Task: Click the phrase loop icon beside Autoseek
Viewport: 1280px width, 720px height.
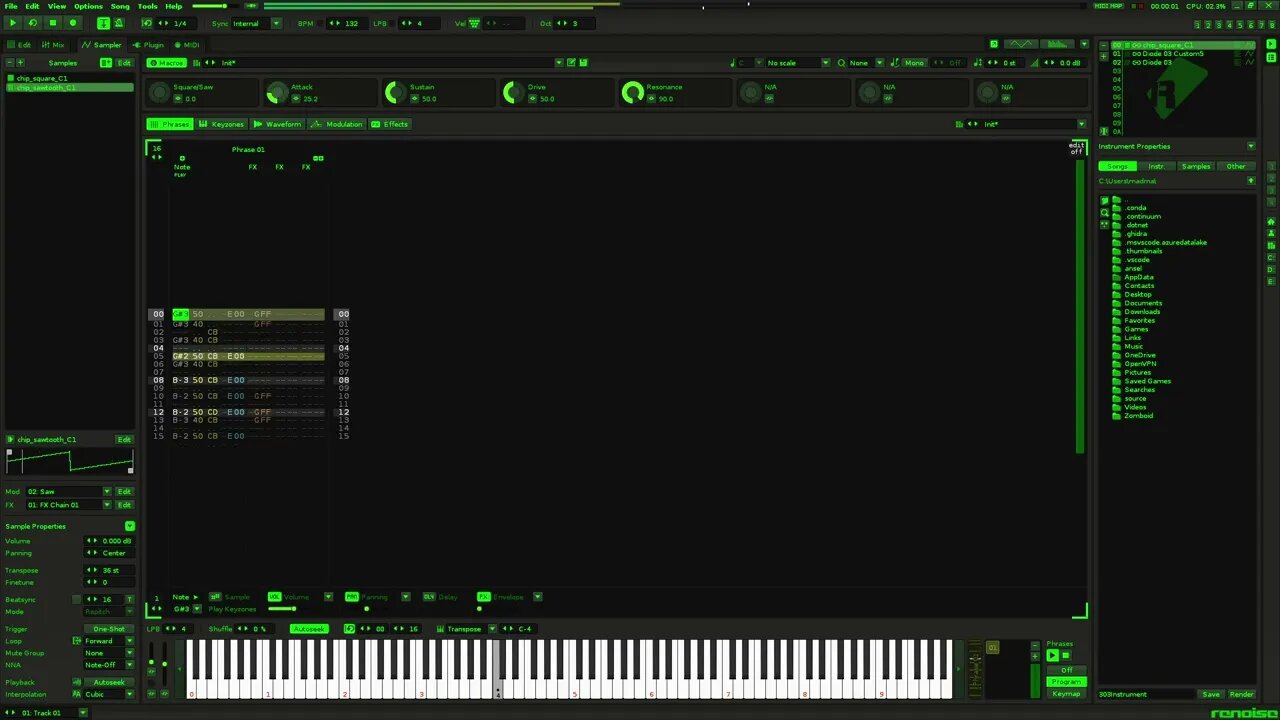Action: 349,629
